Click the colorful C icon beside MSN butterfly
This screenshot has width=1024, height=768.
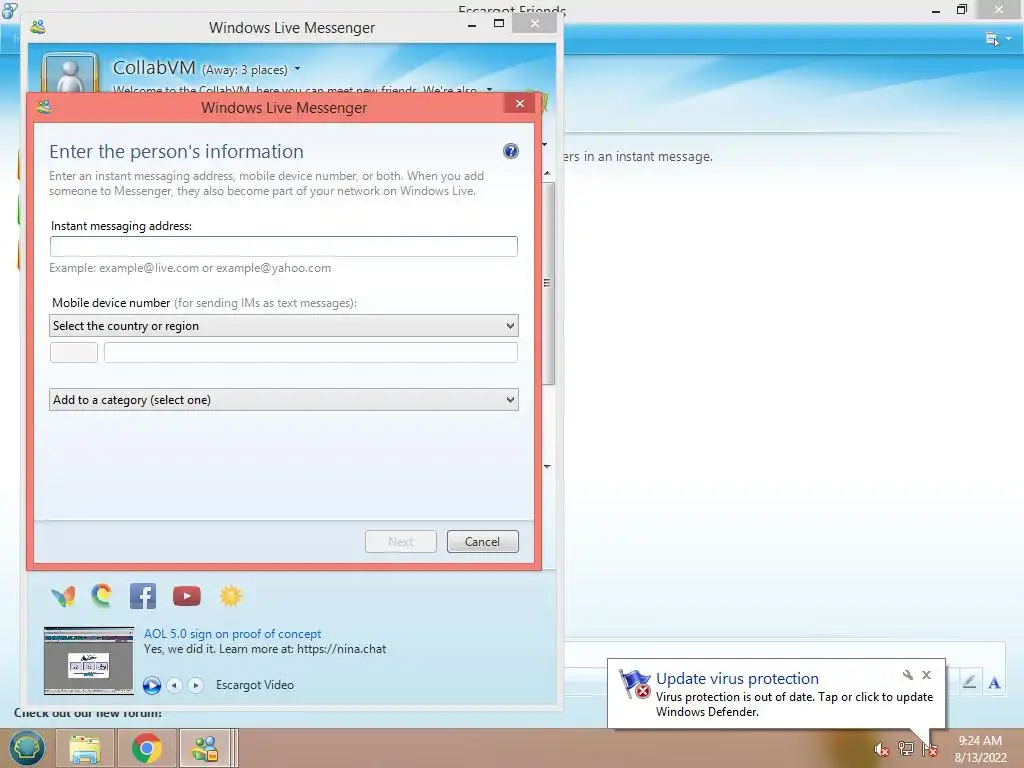pyautogui.click(x=102, y=596)
